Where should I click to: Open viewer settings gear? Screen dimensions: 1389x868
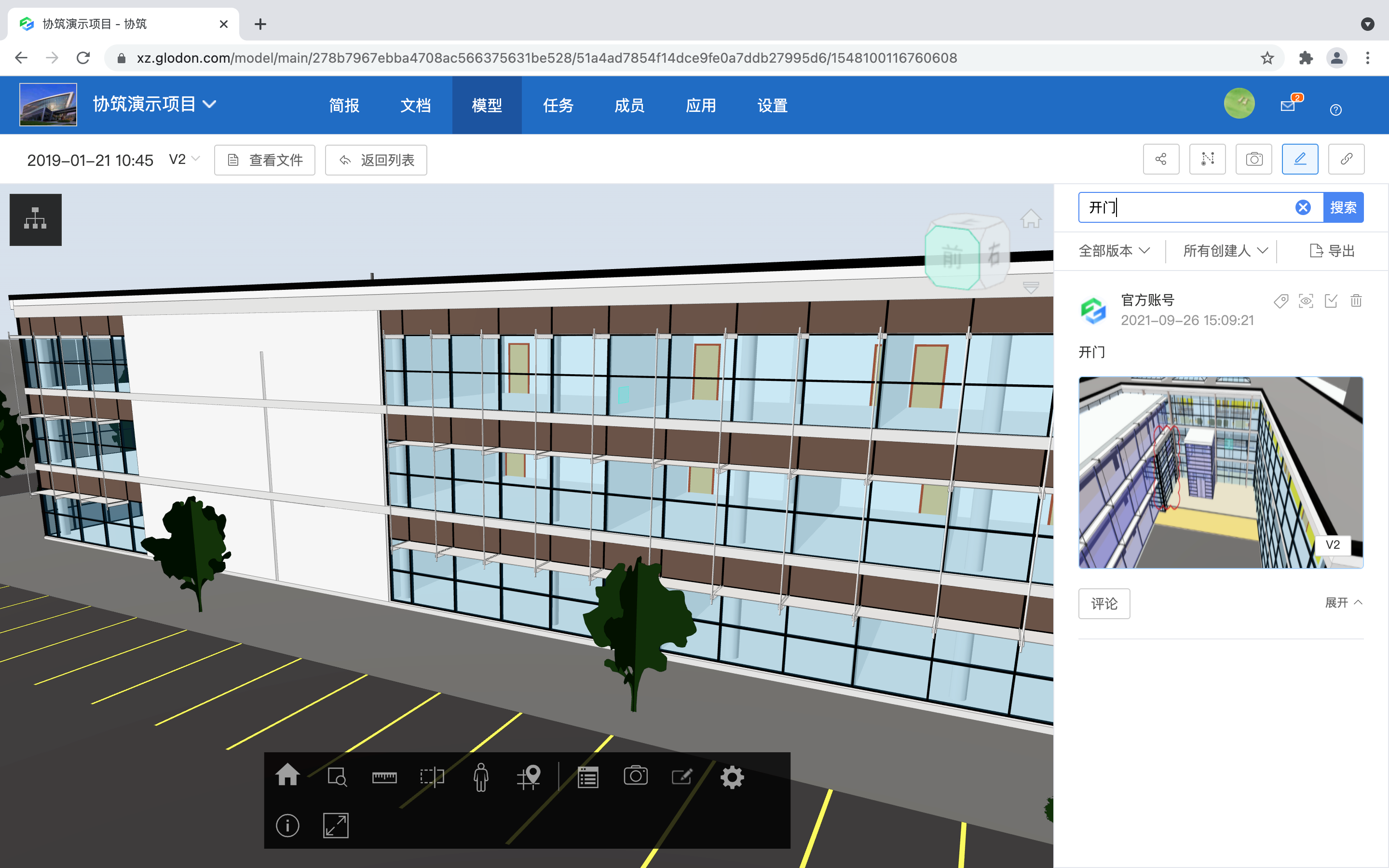coord(732,777)
